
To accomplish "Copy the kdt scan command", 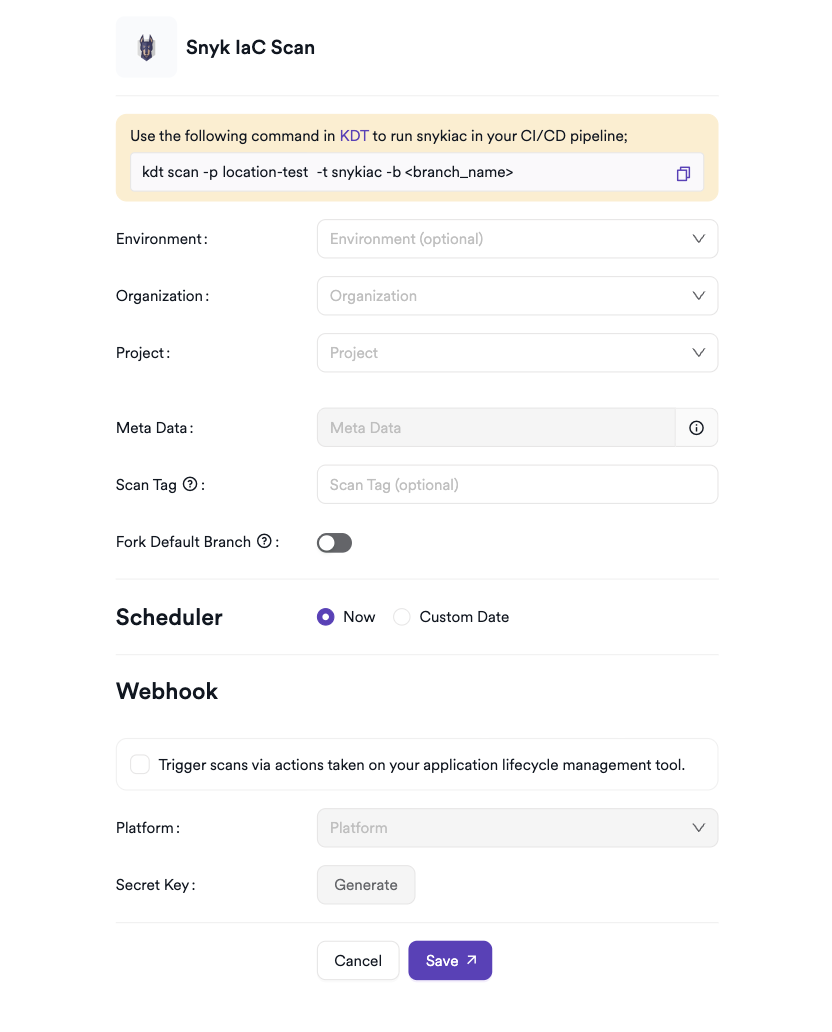I will 683,173.
